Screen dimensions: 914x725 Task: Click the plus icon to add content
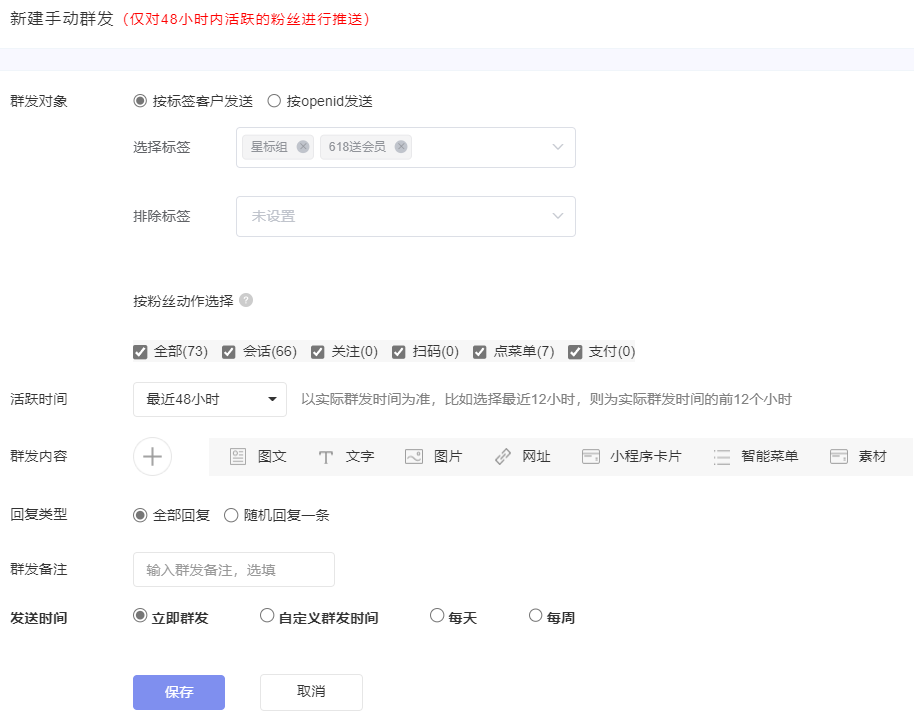point(152,456)
